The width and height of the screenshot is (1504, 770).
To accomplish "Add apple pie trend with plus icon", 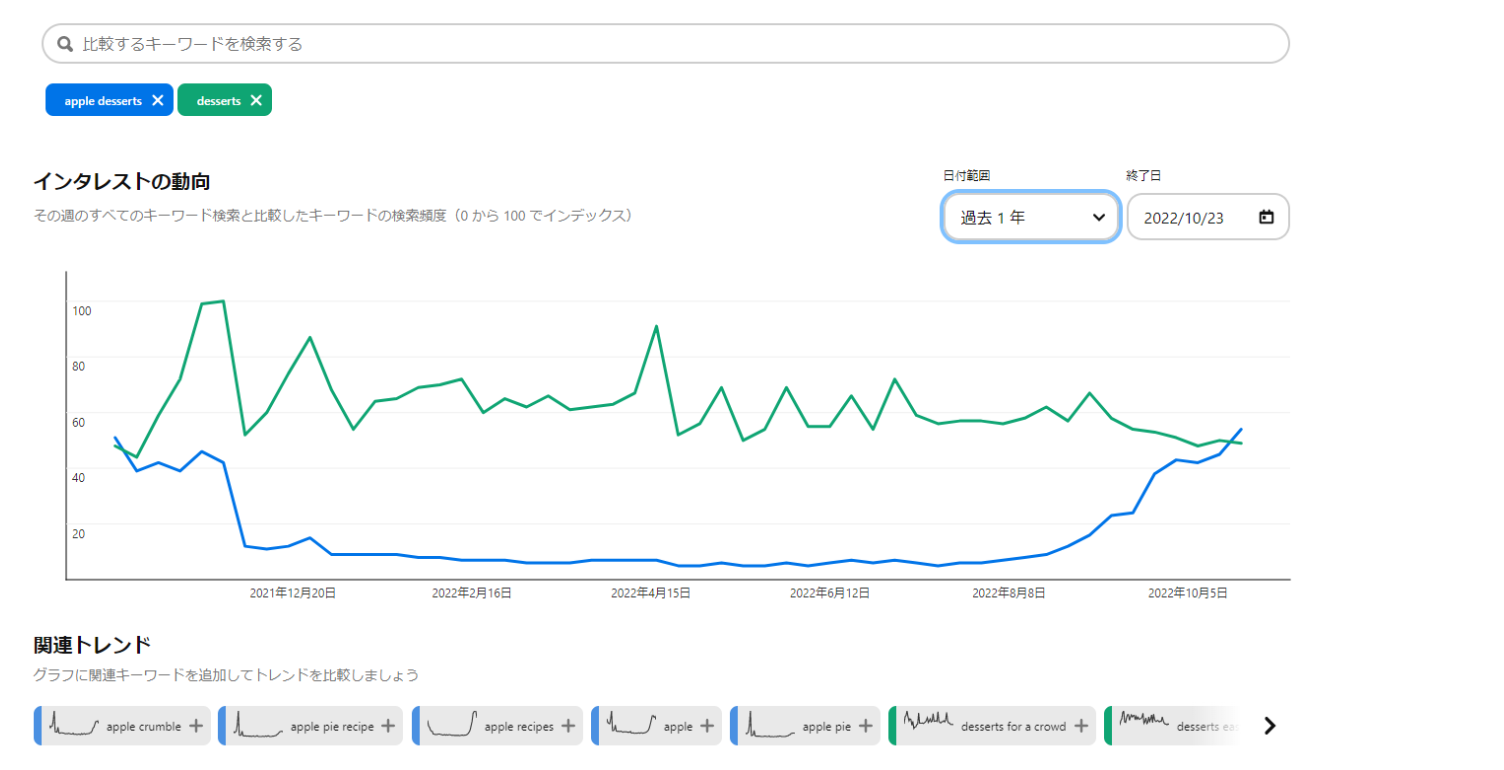I will 865,726.
